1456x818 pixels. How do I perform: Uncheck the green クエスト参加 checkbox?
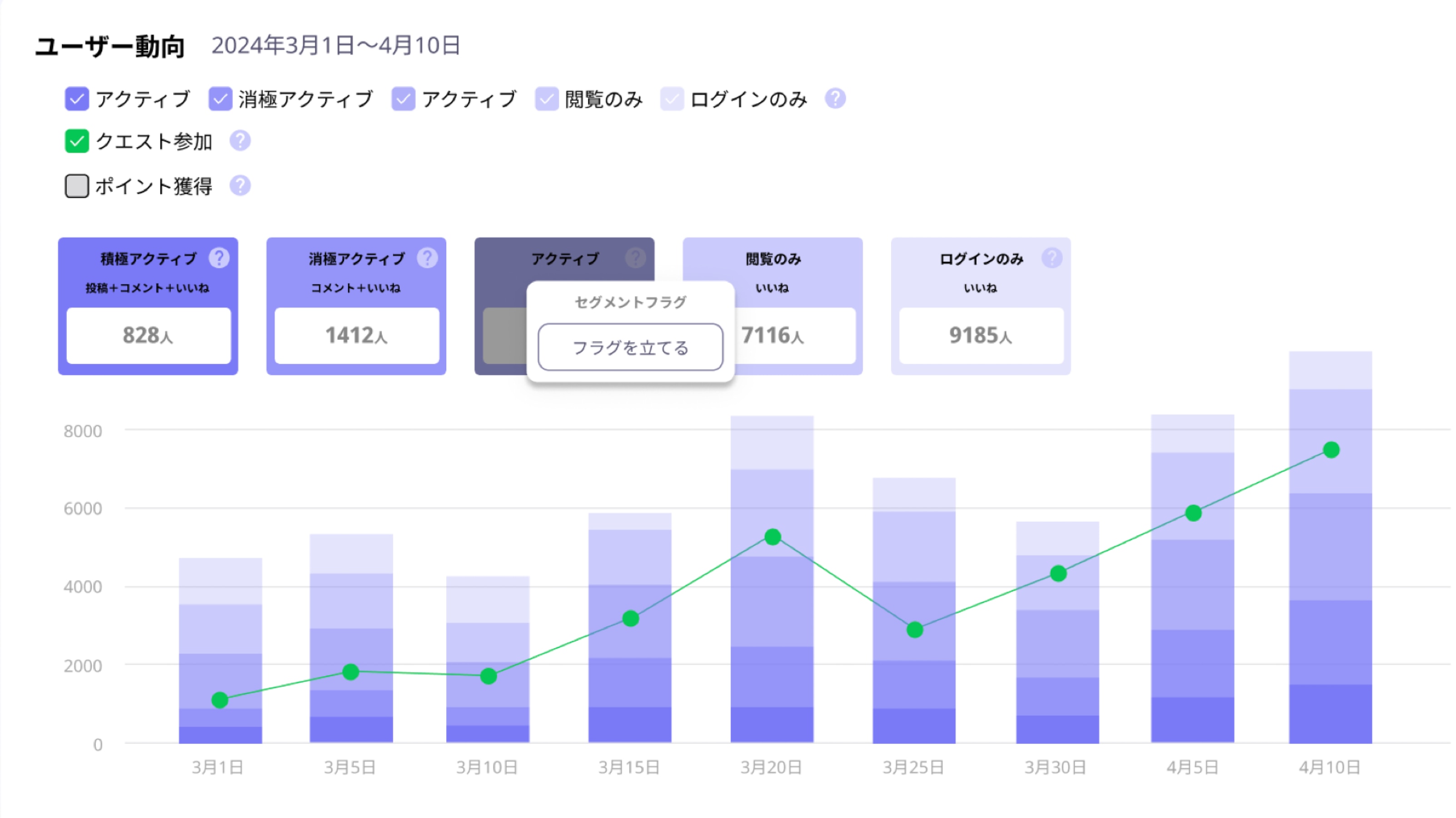click(77, 141)
